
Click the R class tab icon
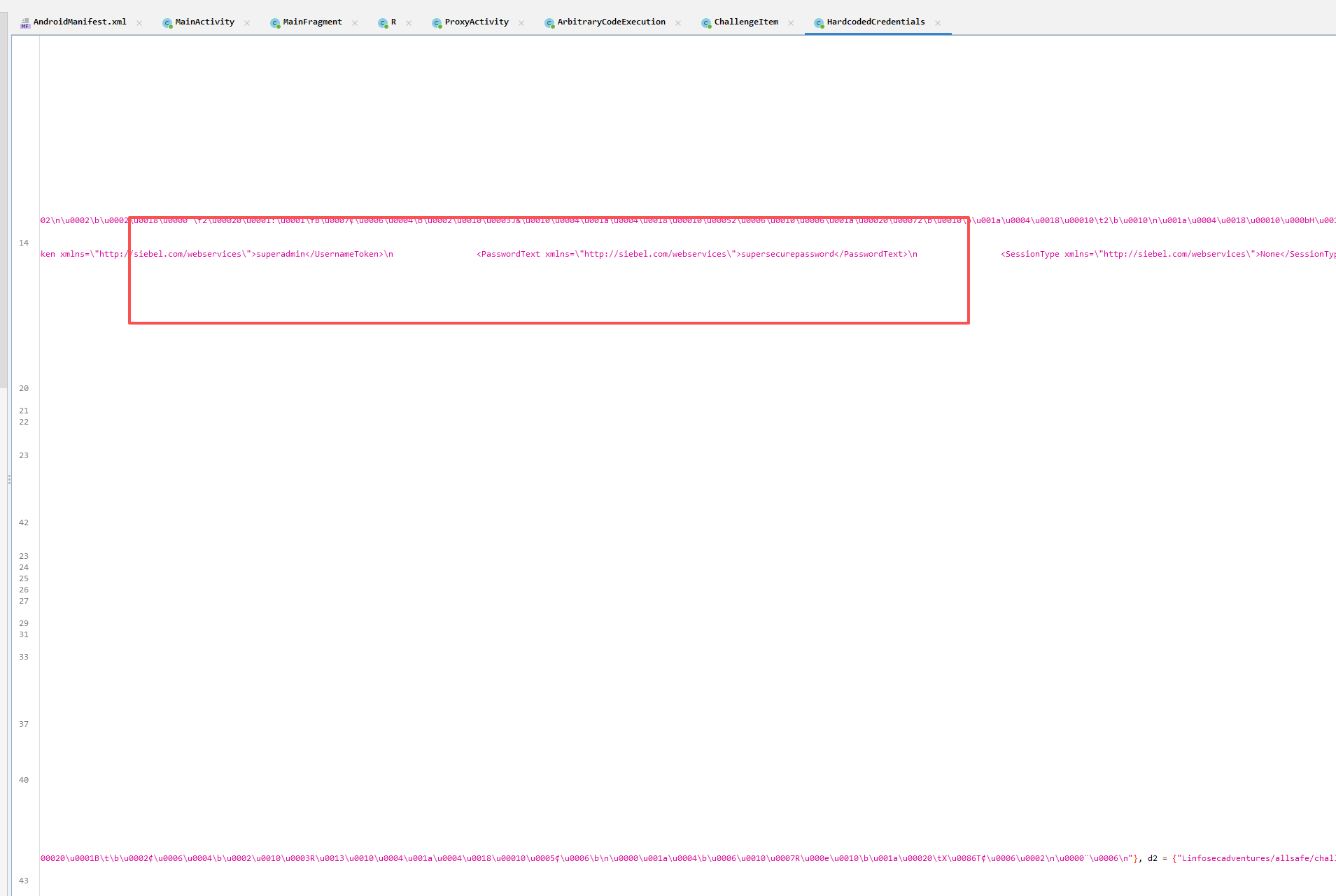pos(383,23)
